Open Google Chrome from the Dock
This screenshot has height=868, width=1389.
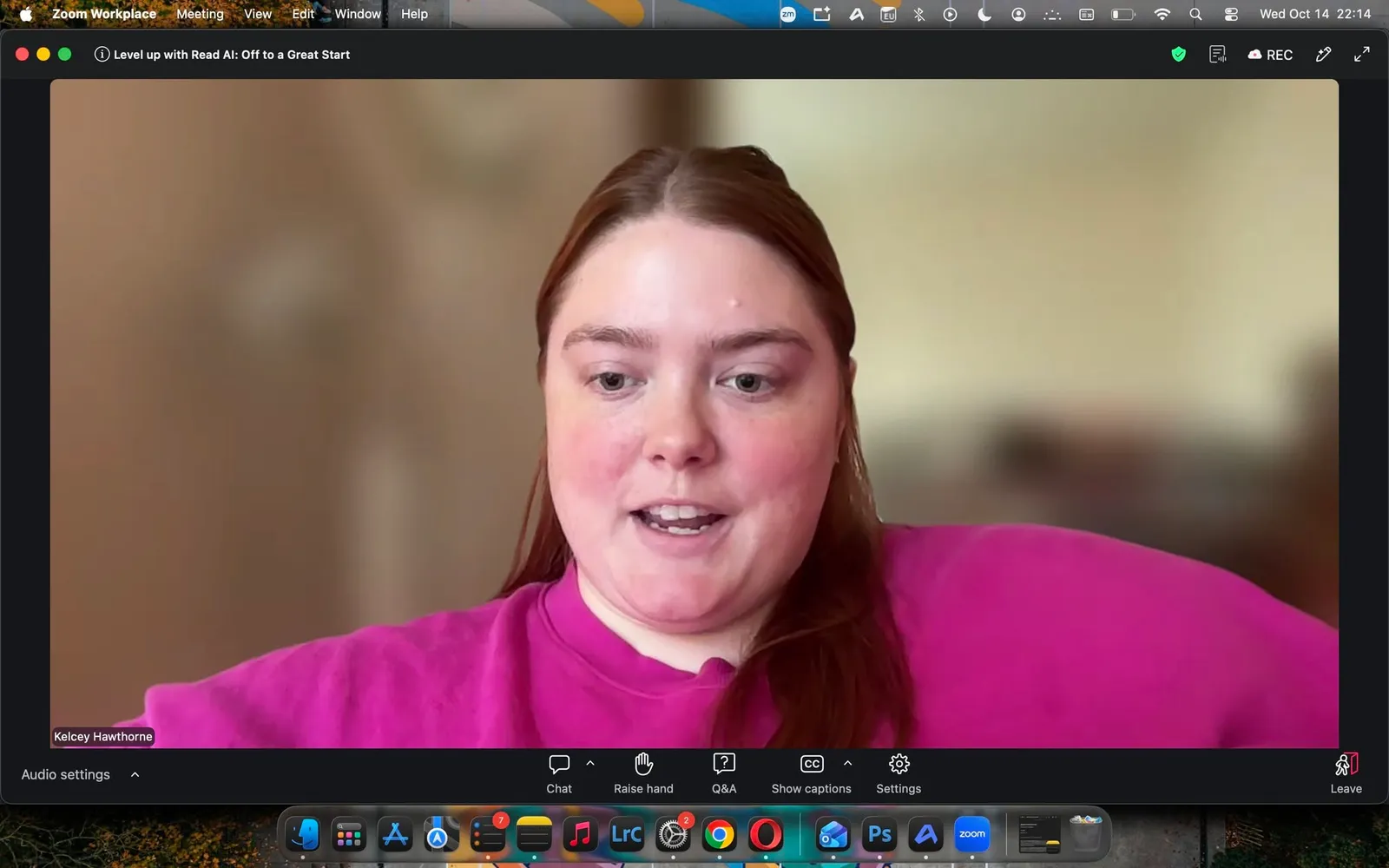(x=719, y=835)
